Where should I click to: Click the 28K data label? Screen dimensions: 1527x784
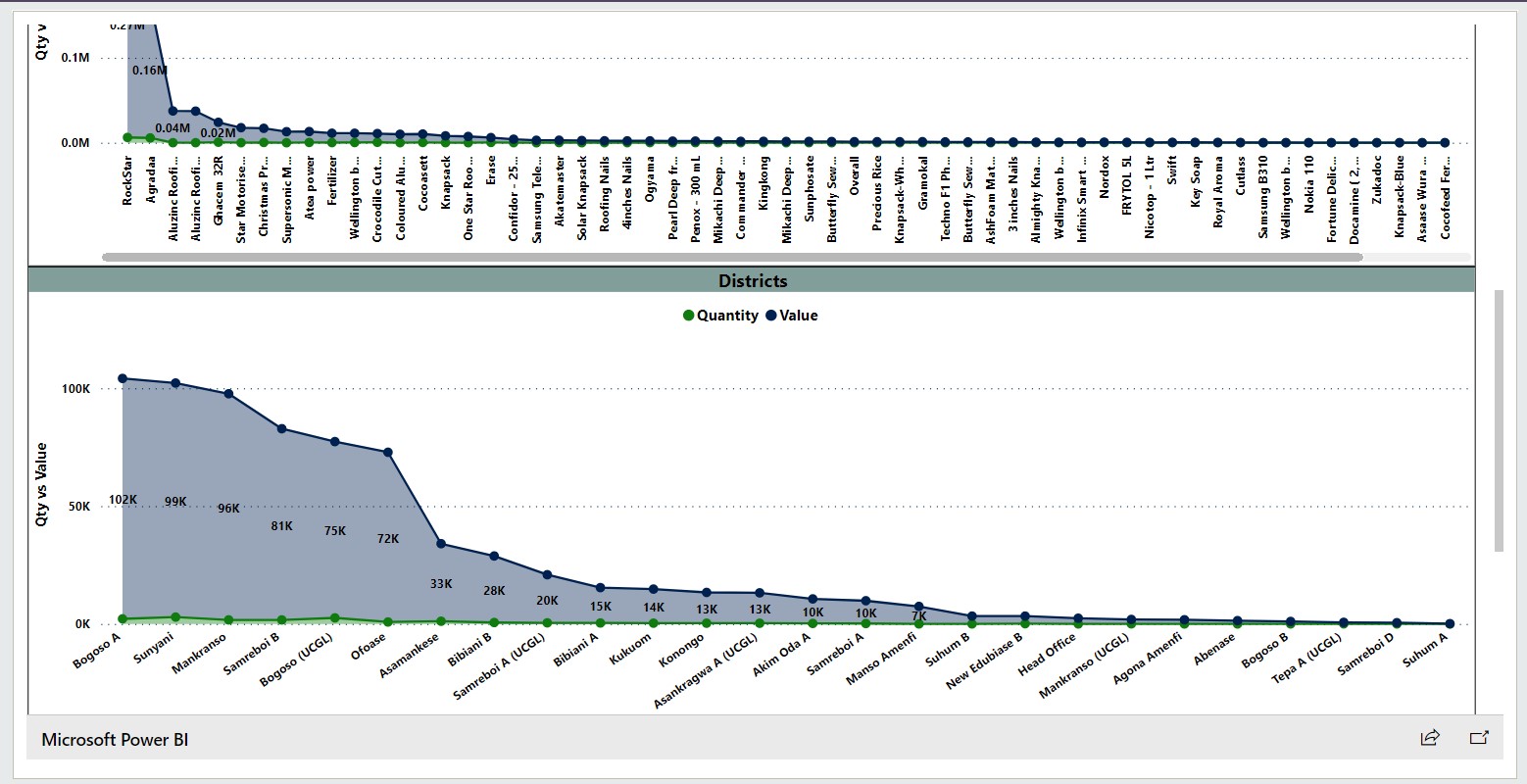click(494, 591)
